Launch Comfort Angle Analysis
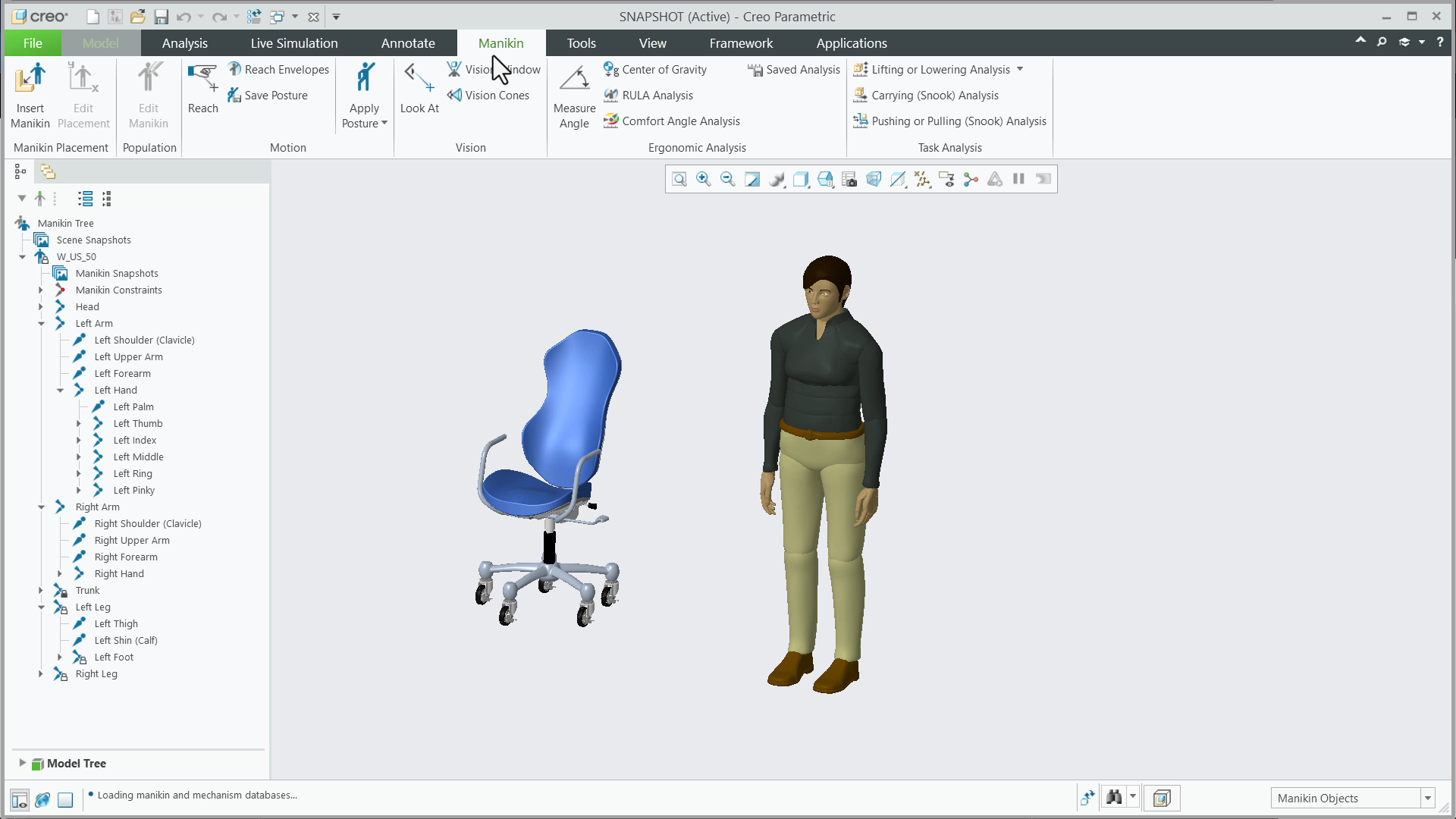Viewport: 1456px width, 819px height. point(672,121)
